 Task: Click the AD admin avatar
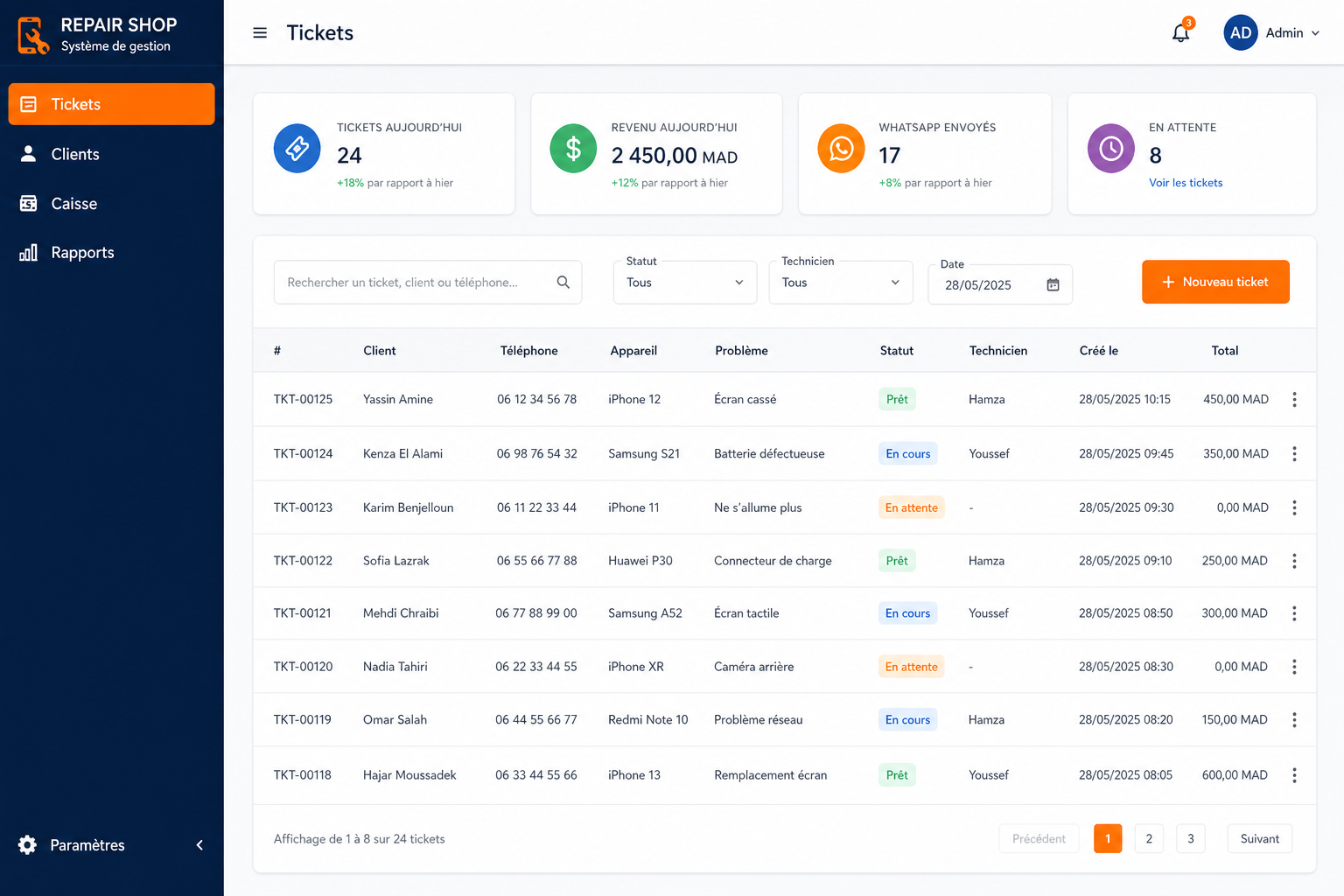coord(1241,32)
